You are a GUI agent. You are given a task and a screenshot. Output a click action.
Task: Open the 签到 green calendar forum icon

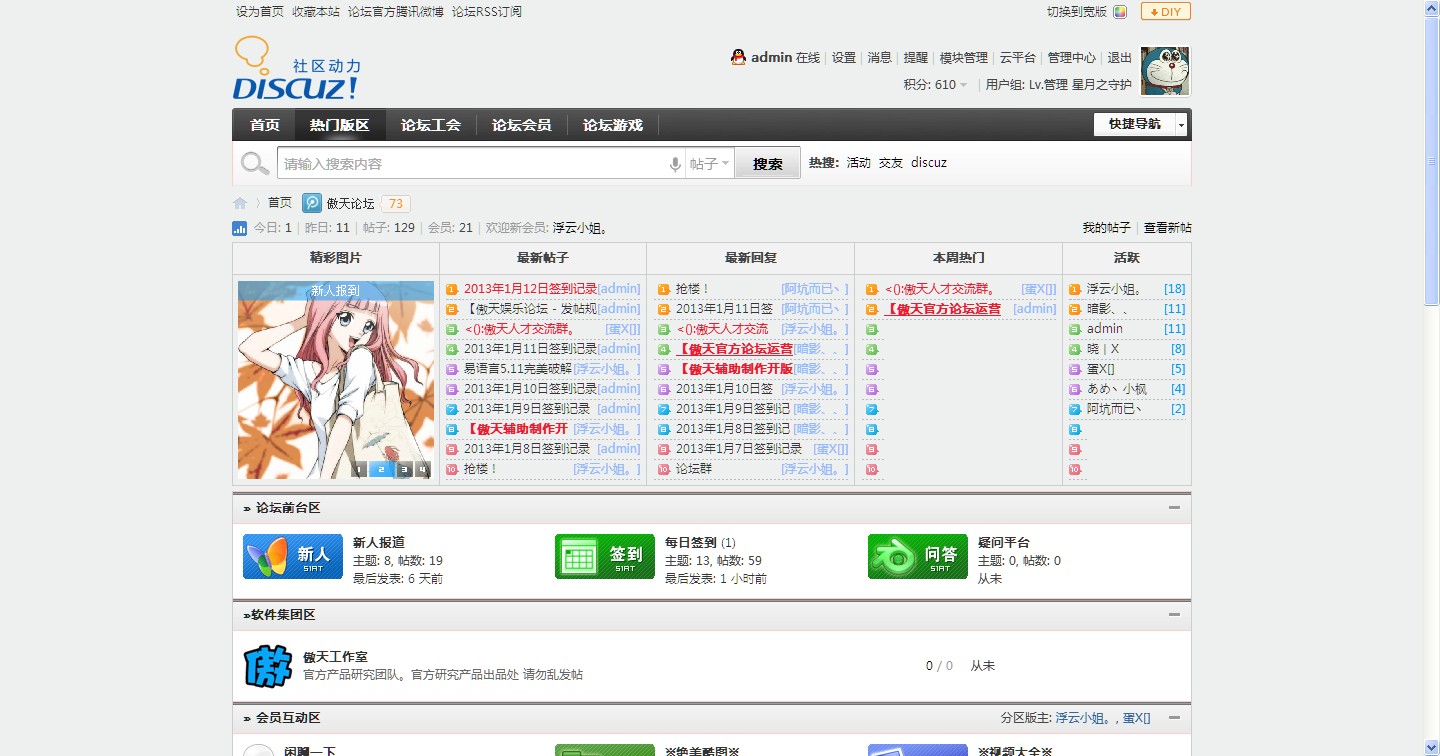[605, 556]
